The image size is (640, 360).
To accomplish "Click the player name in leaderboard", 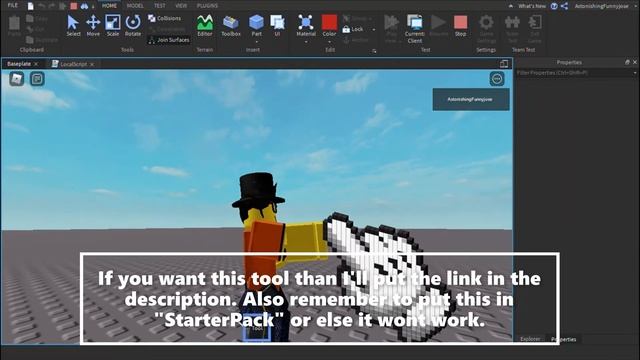I will click(471, 100).
